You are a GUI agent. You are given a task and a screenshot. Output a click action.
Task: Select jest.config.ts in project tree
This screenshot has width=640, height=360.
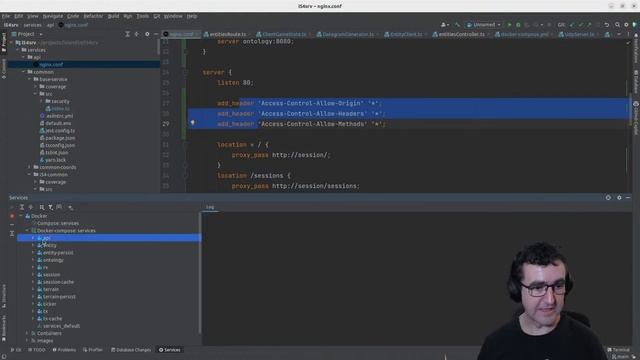(x=57, y=131)
